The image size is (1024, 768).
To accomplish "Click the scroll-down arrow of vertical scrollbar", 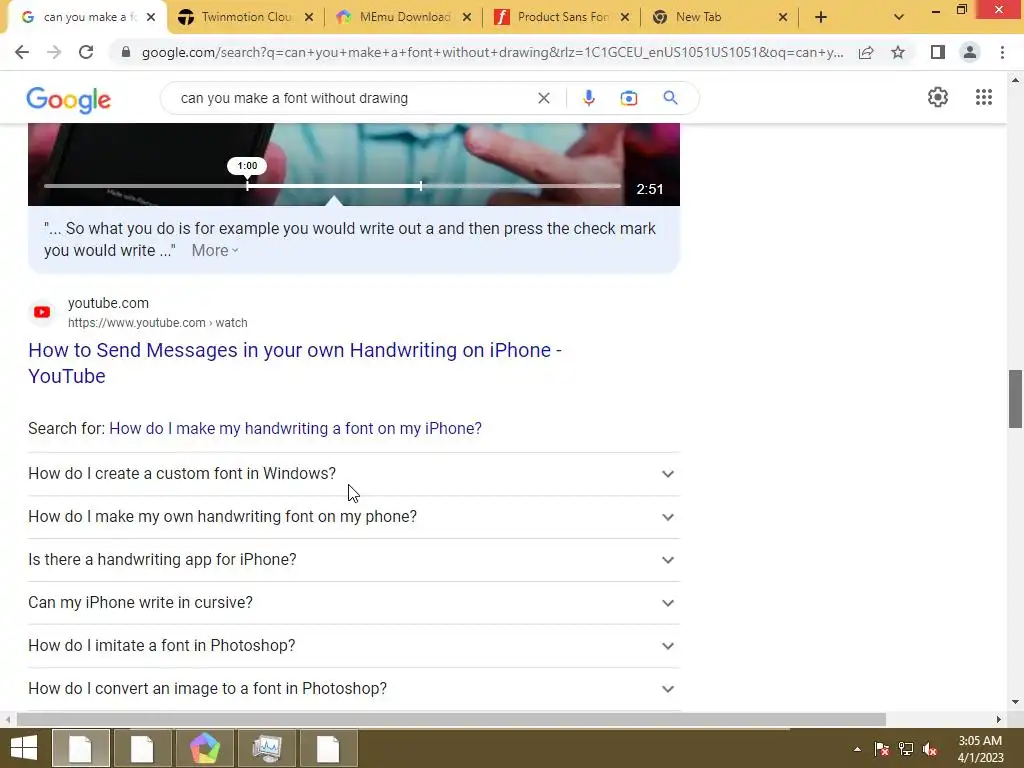I will (x=1015, y=702).
